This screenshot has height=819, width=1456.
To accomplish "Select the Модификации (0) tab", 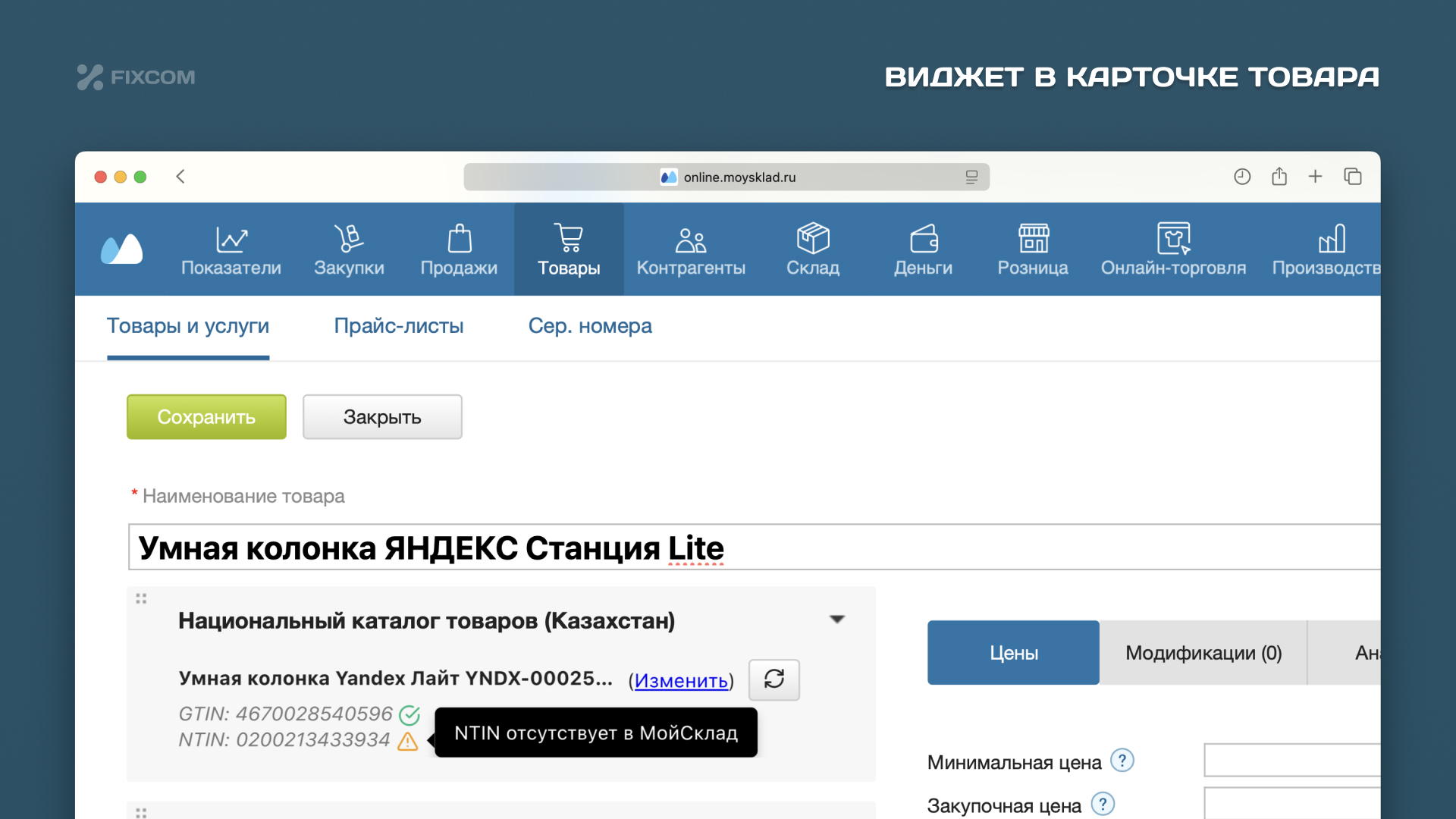I will 1203,653.
